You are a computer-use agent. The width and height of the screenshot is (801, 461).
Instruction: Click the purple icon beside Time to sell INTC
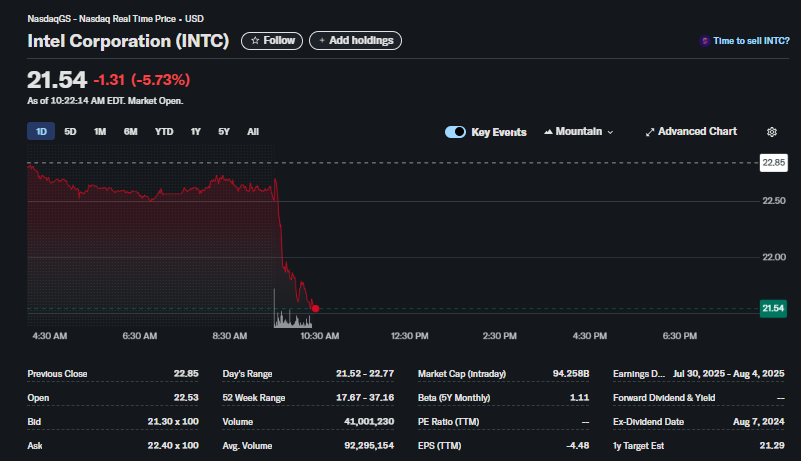click(x=704, y=41)
